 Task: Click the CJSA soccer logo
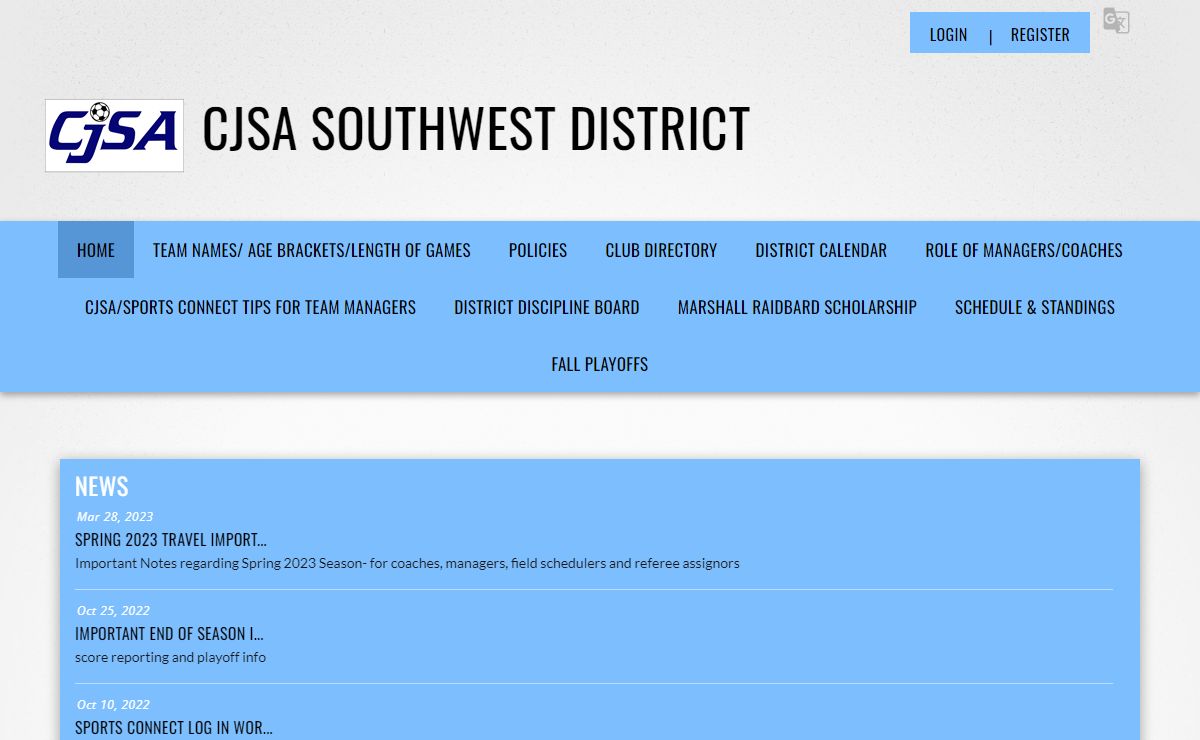(x=114, y=135)
